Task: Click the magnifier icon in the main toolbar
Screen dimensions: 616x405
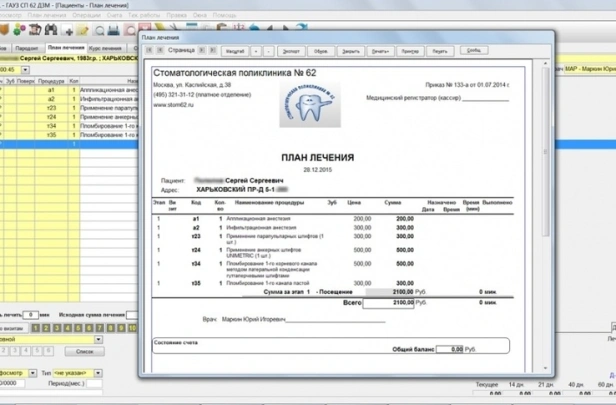Action: pos(101,31)
